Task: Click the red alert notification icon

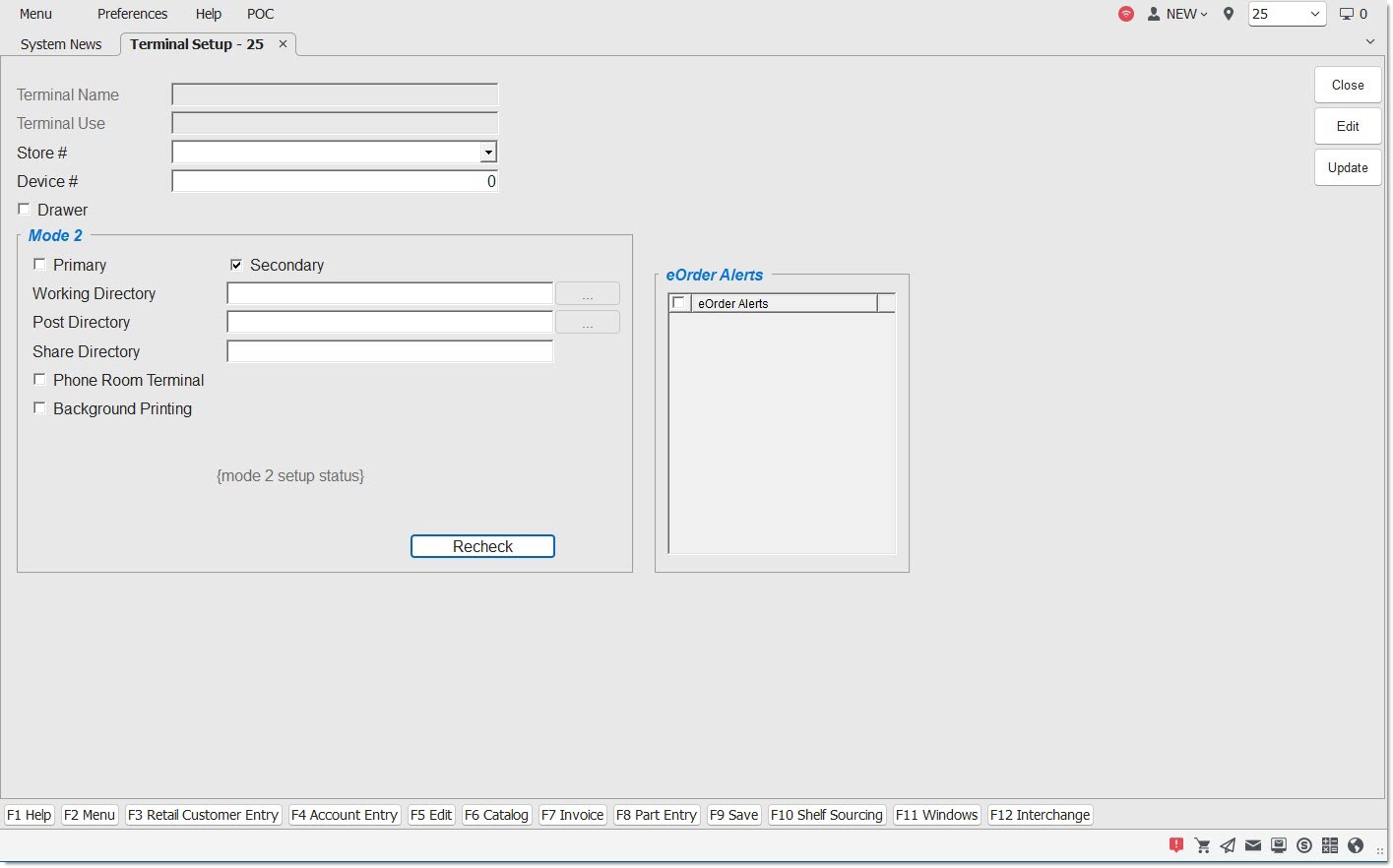Action: tap(1175, 845)
